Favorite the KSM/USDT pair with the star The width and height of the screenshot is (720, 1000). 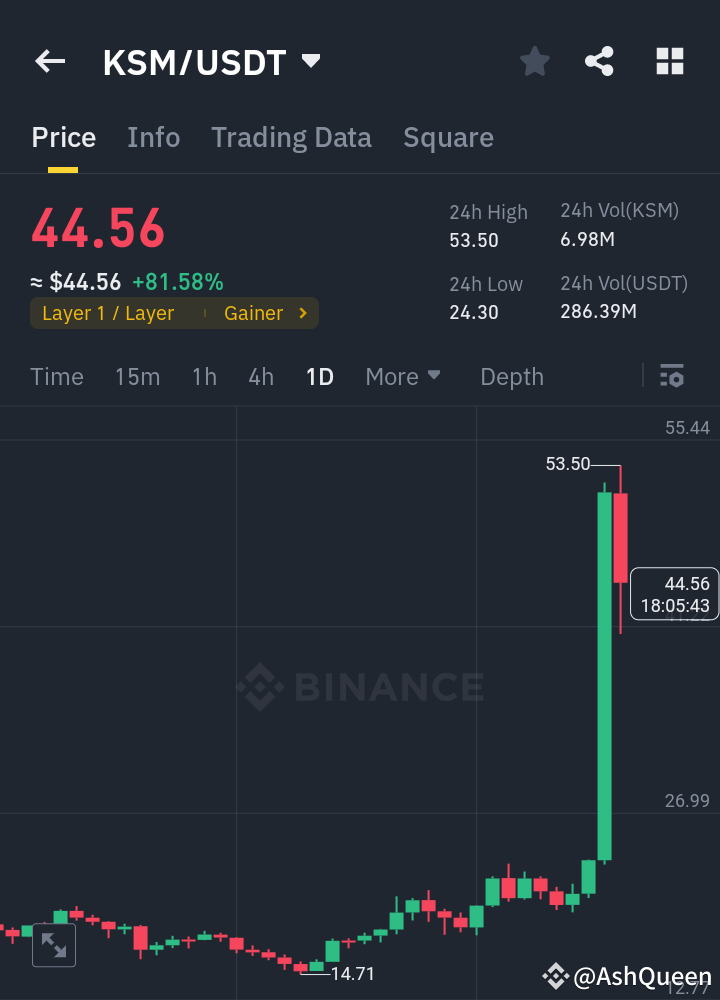(x=534, y=61)
